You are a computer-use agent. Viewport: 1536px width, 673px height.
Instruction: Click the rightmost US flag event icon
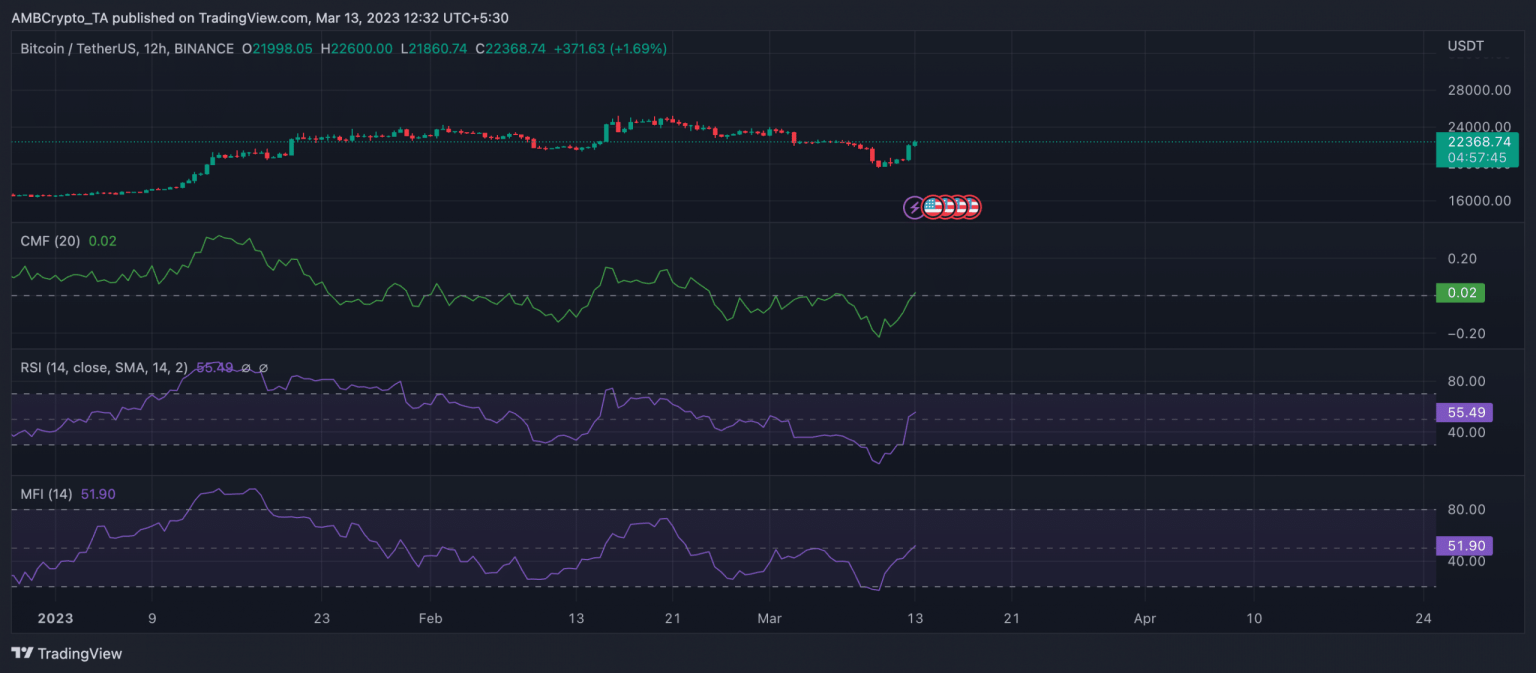click(x=970, y=208)
